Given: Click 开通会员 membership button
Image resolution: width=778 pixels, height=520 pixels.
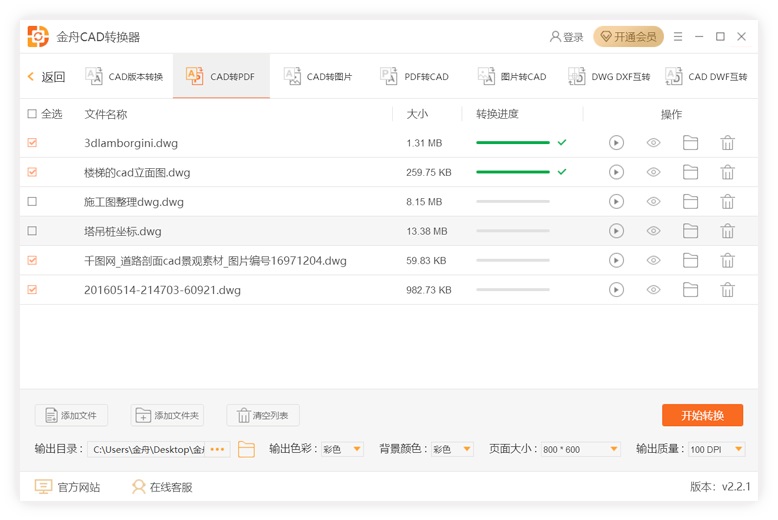Looking at the screenshot, I should point(629,37).
